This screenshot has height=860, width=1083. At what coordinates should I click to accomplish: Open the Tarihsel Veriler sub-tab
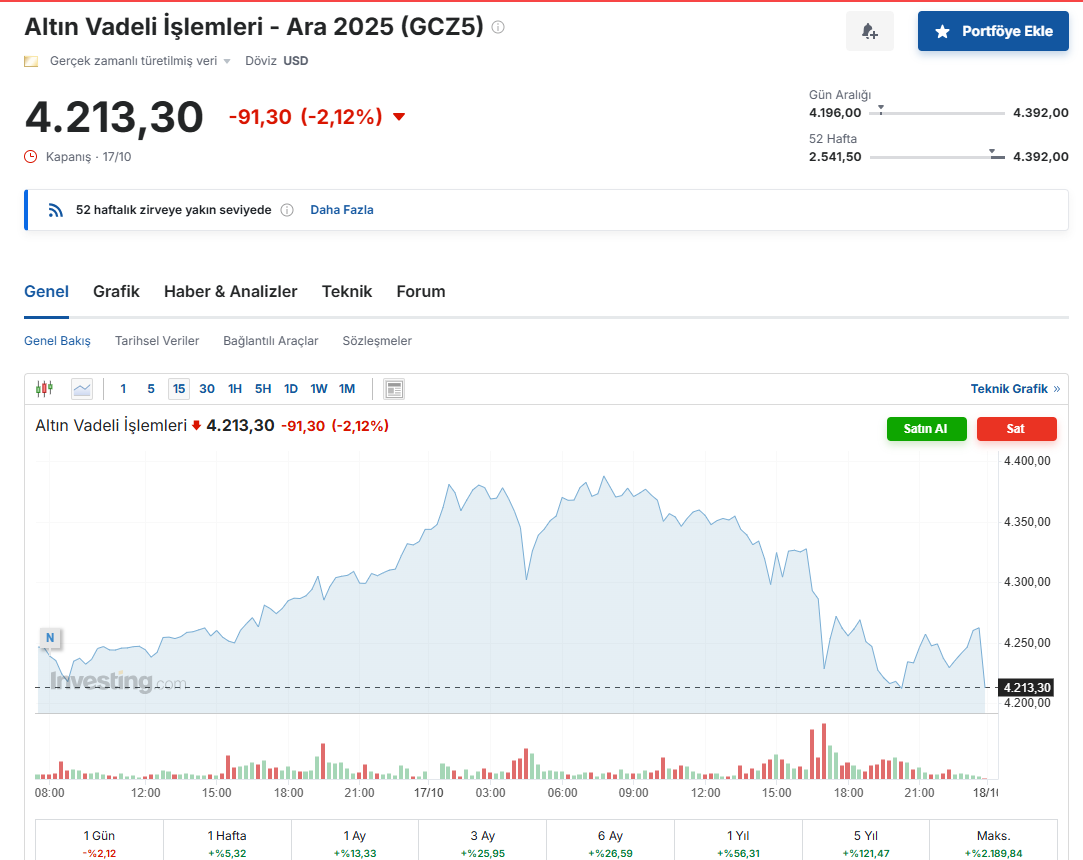(157, 341)
